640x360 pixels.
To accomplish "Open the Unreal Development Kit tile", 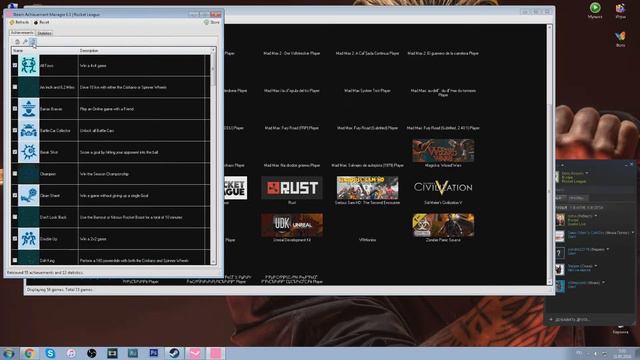I will (x=292, y=225).
